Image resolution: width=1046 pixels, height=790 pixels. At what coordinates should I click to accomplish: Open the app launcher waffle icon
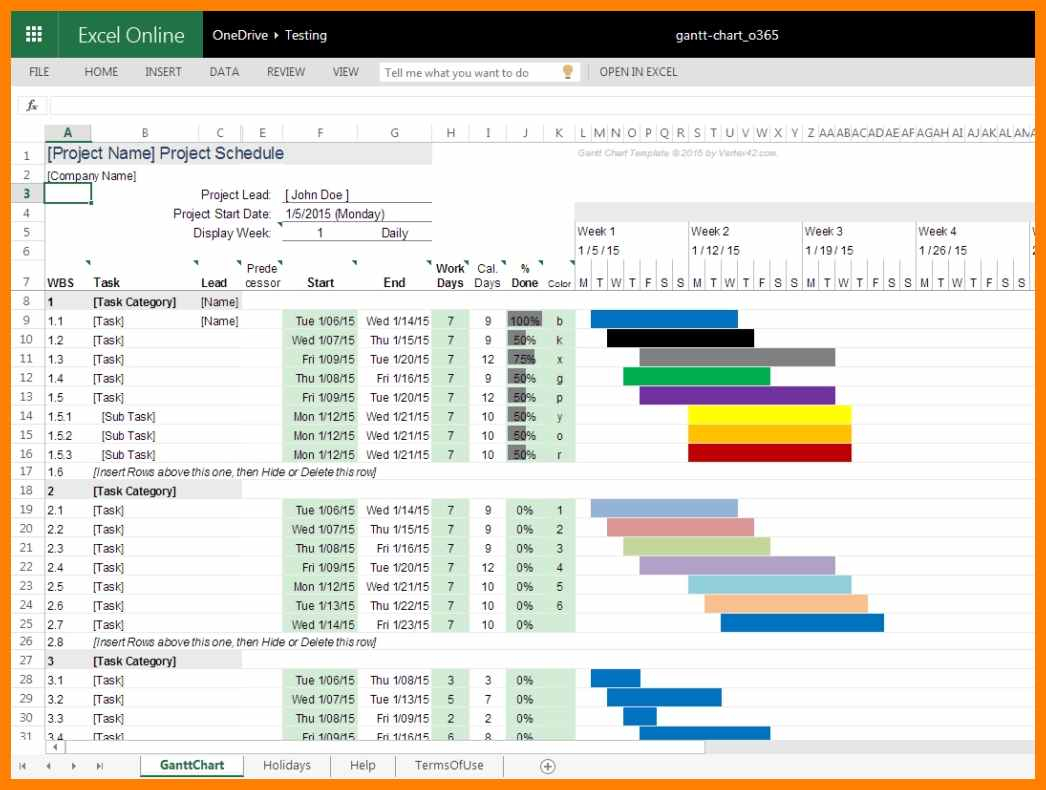tap(34, 34)
